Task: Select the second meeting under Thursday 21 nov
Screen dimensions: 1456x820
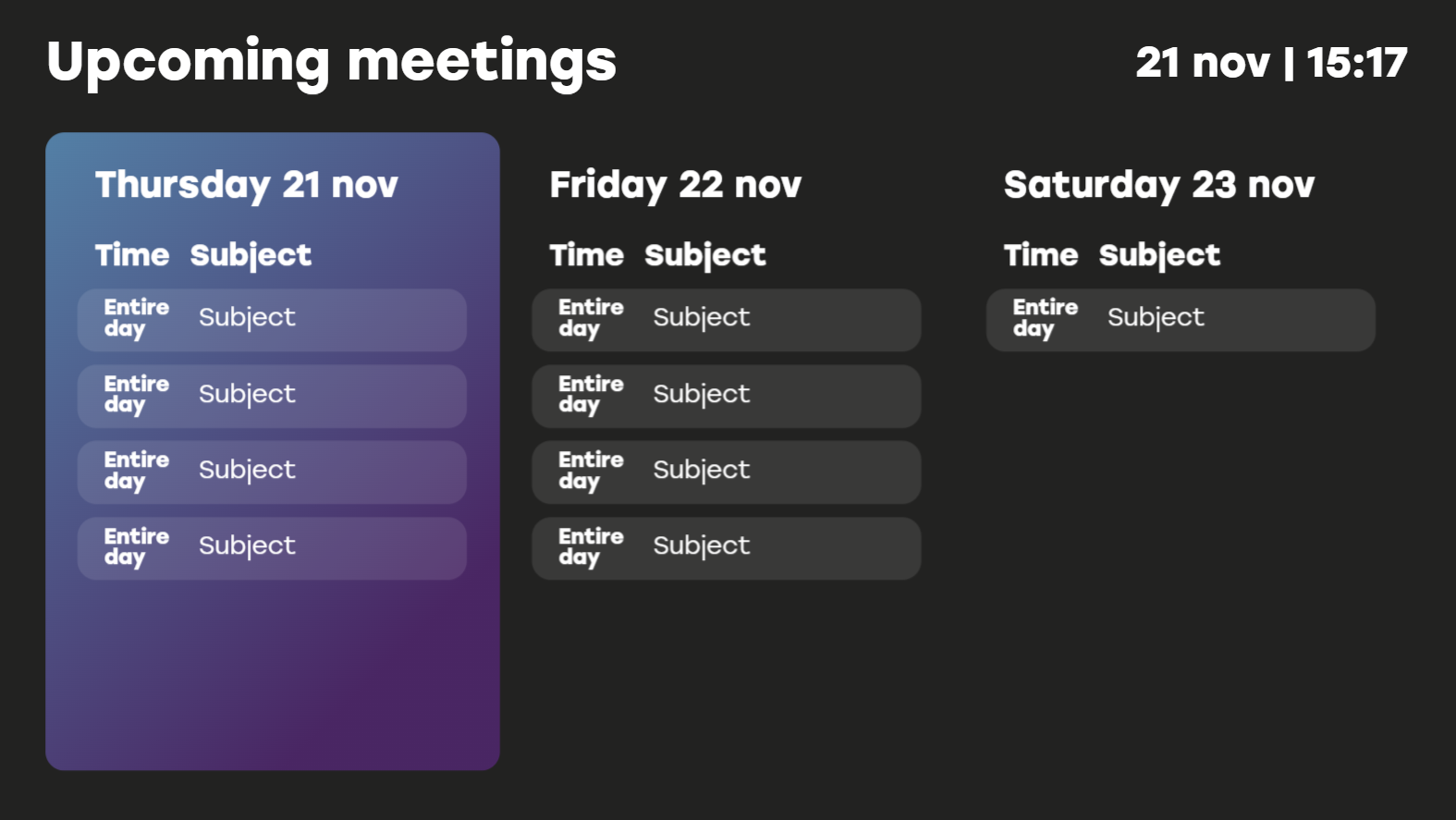Action: coord(272,396)
